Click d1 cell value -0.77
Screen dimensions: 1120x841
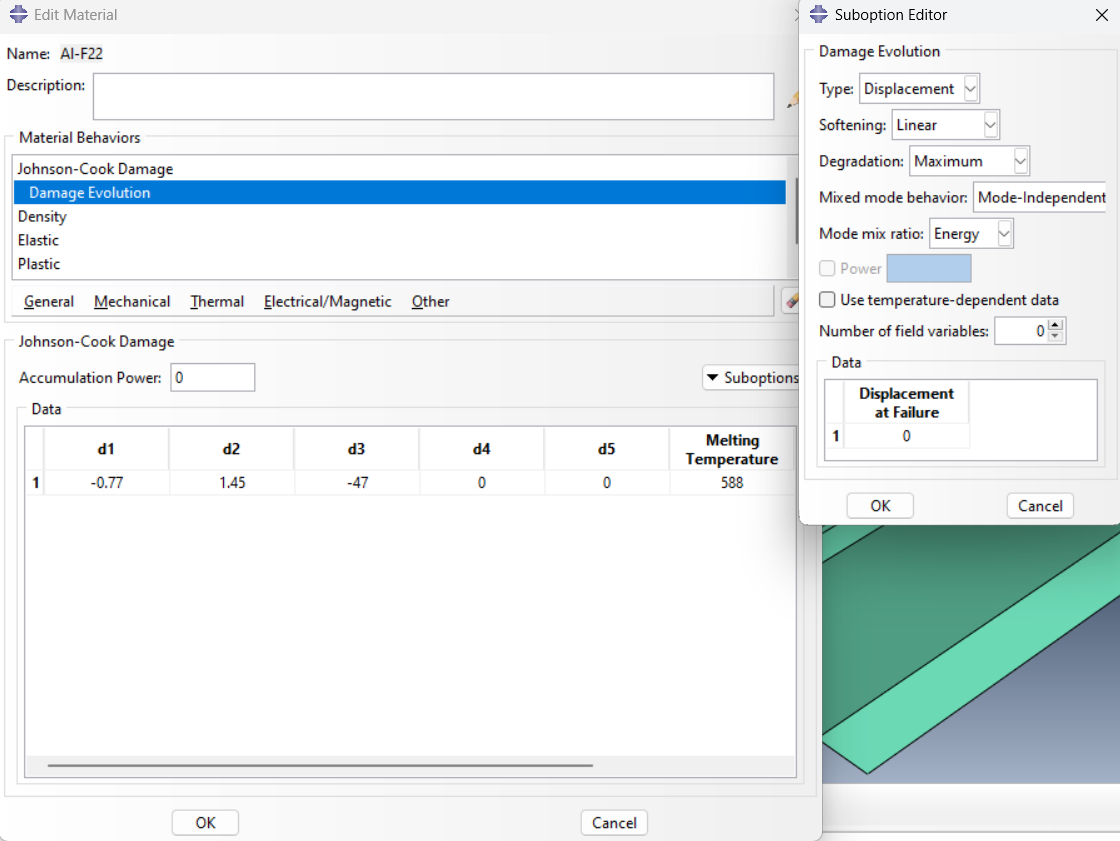click(x=106, y=483)
